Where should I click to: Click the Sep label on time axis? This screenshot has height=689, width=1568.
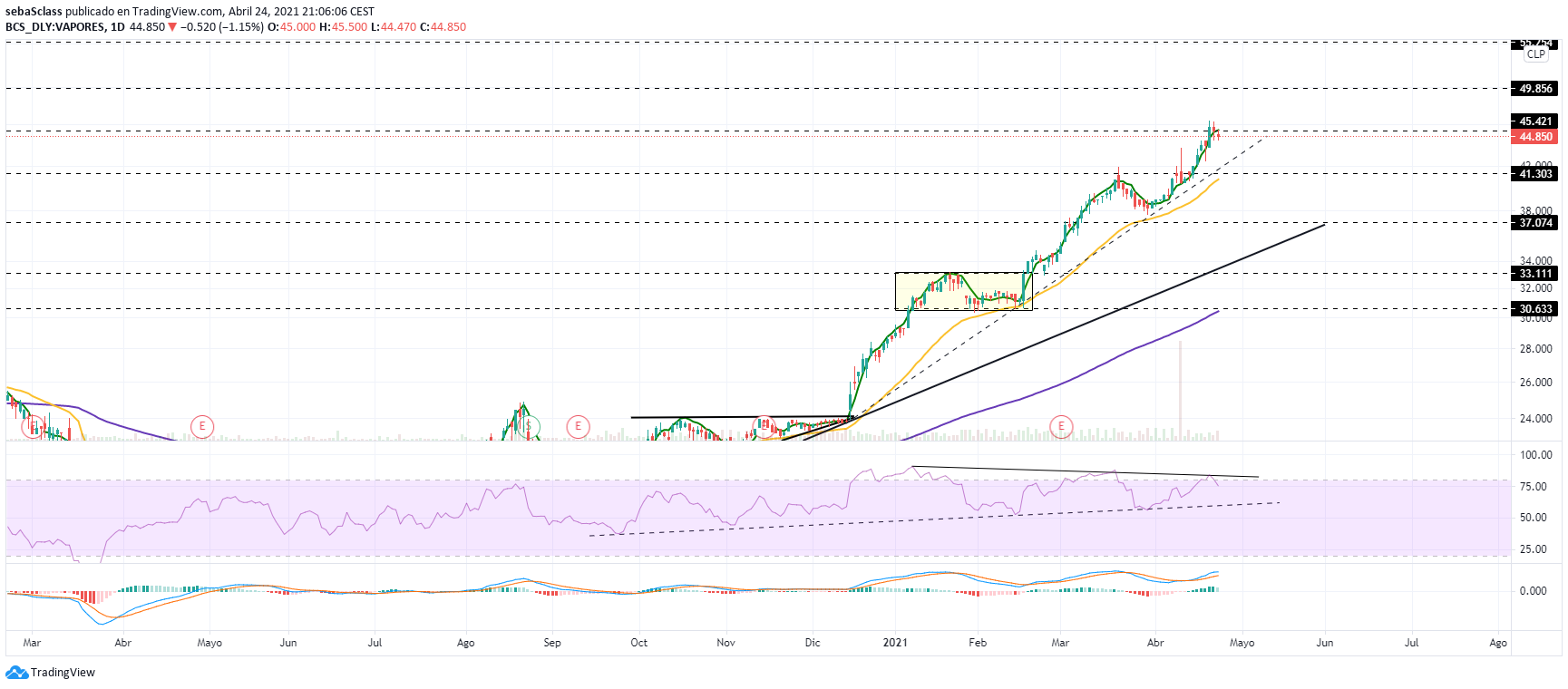pos(552,643)
